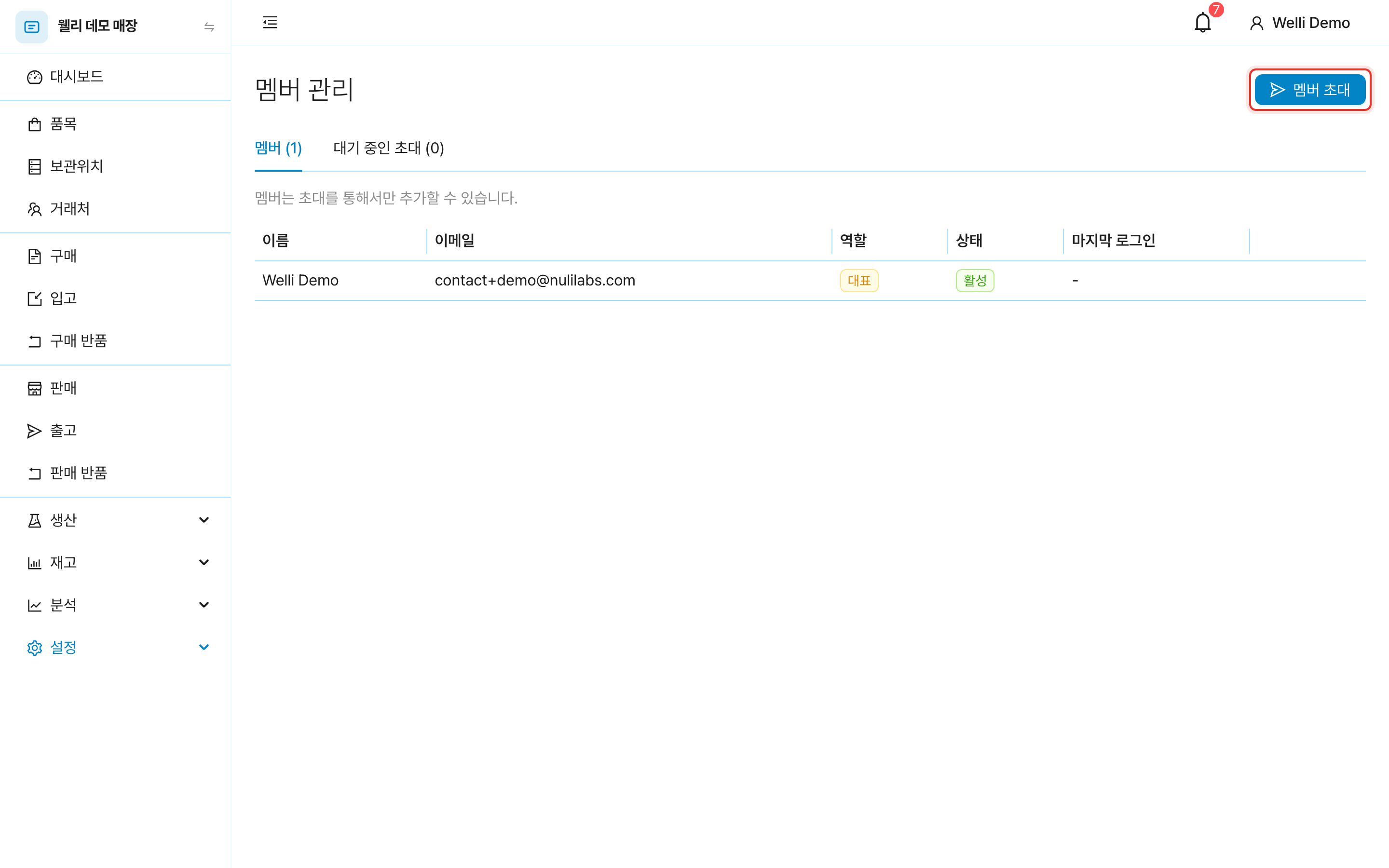Click the 마지막 로그인 column header
This screenshot has height=868, width=1389.
pyautogui.click(x=1156, y=241)
